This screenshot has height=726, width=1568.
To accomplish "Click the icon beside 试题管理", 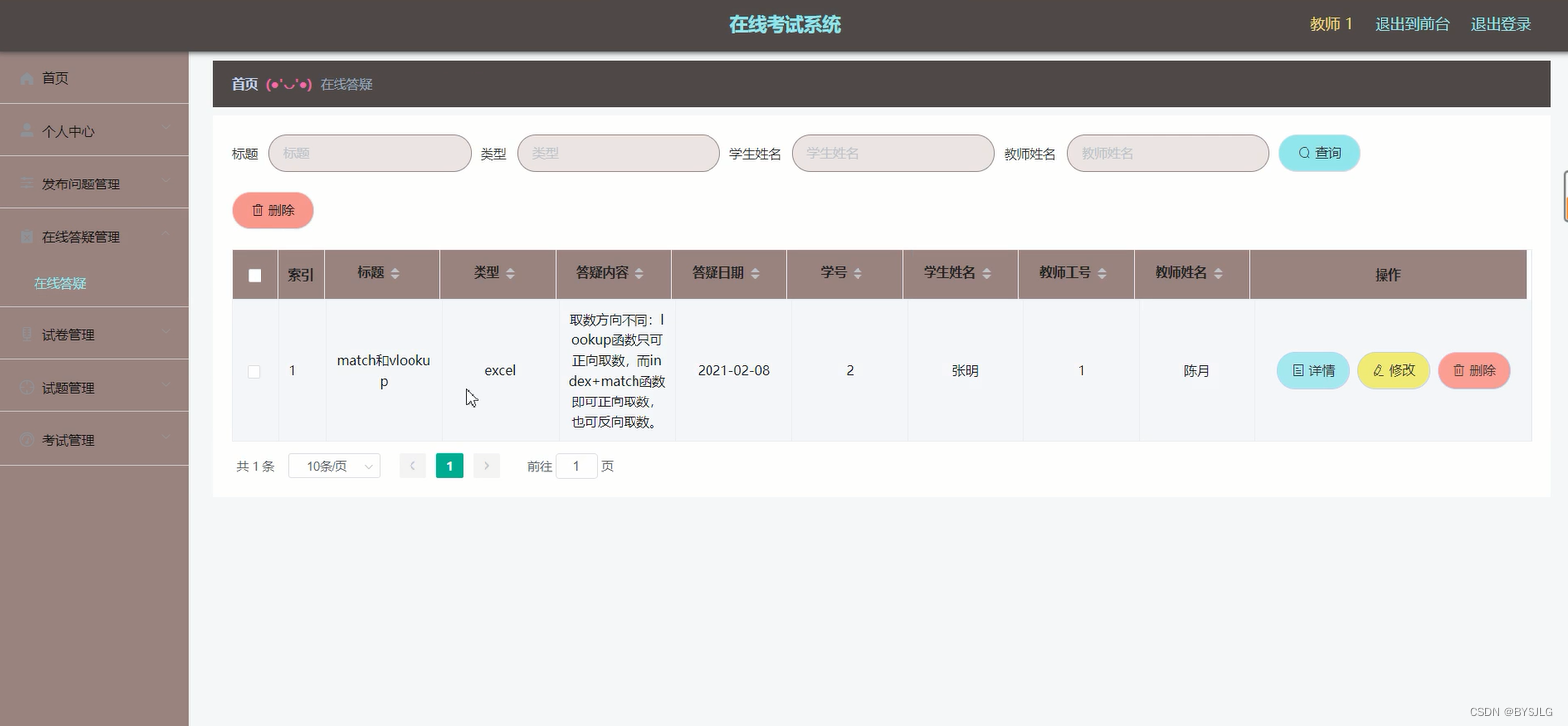I will point(27,387).
